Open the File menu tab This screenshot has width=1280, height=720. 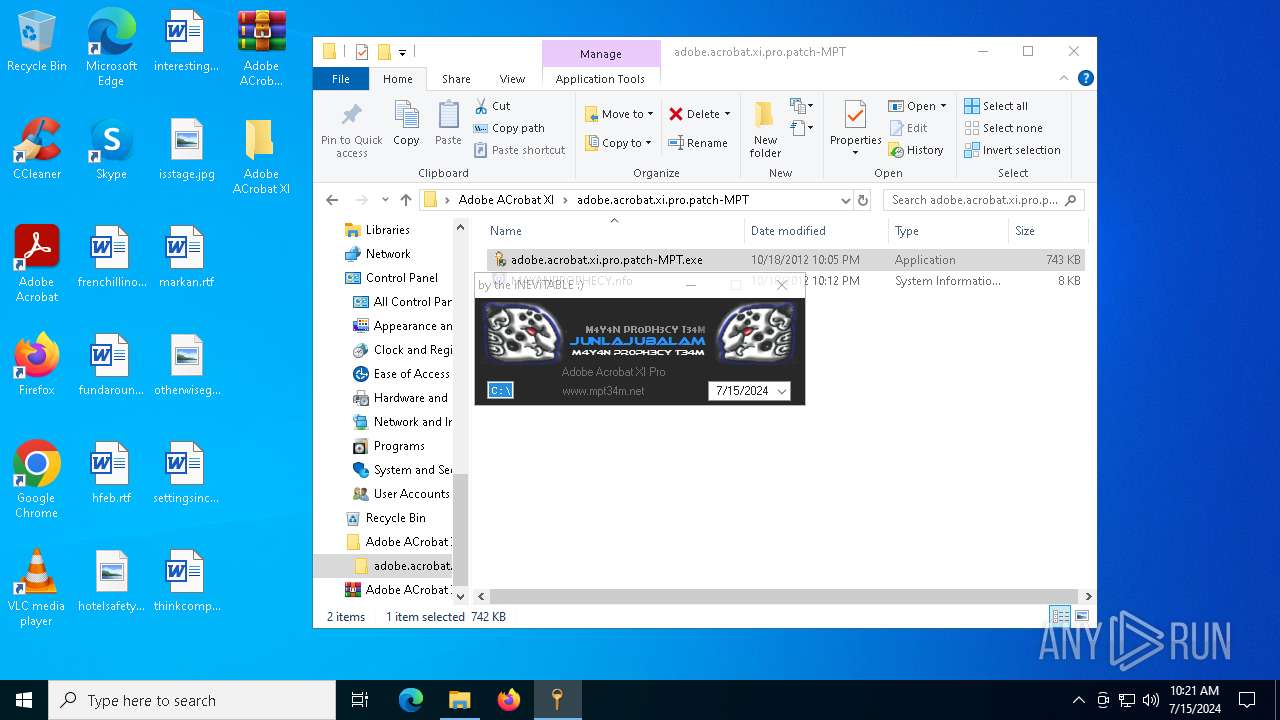tap(341, 79)
